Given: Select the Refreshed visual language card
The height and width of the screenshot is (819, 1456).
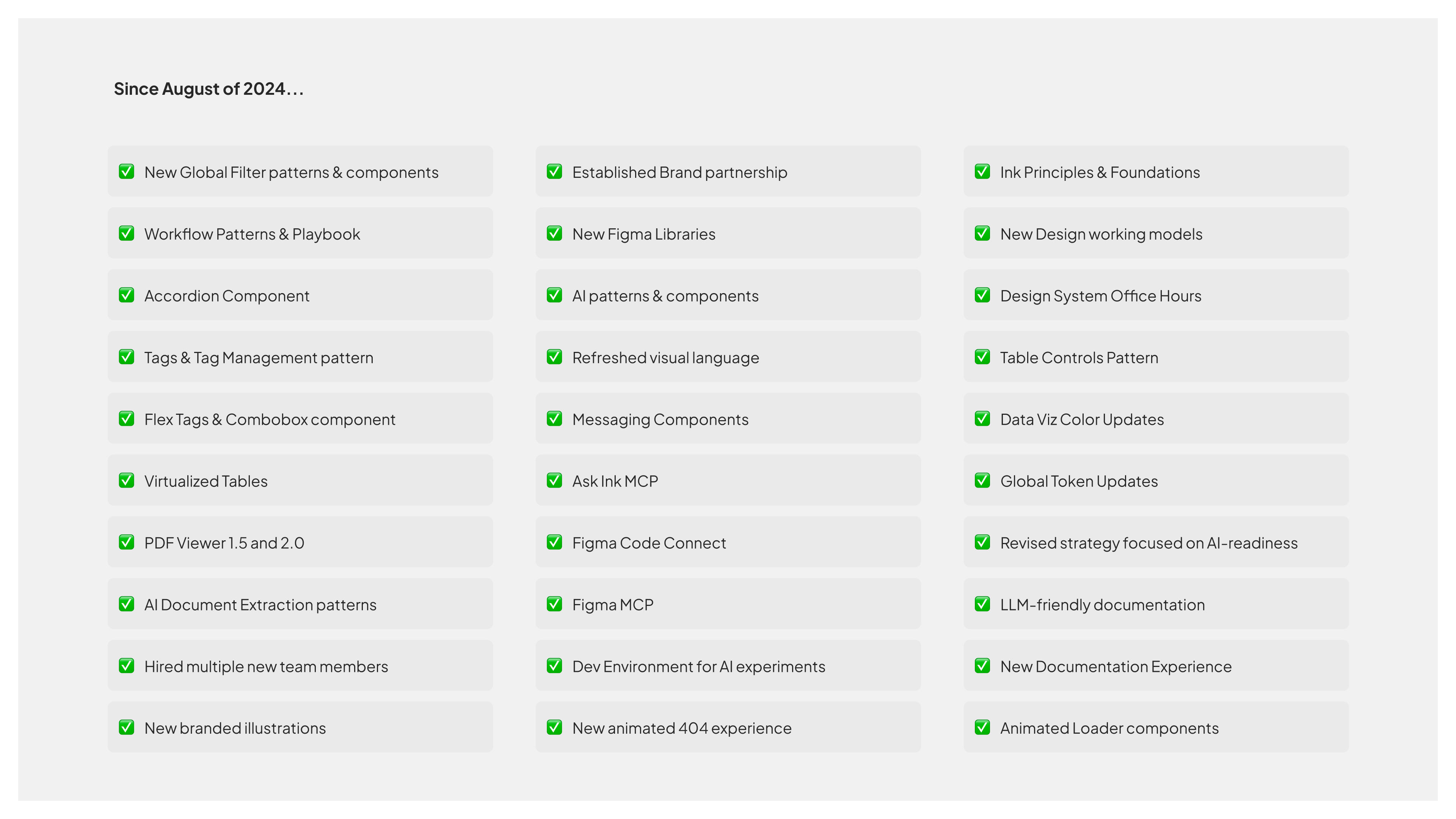Looking at the screenshot, I should tap(728, 357).
